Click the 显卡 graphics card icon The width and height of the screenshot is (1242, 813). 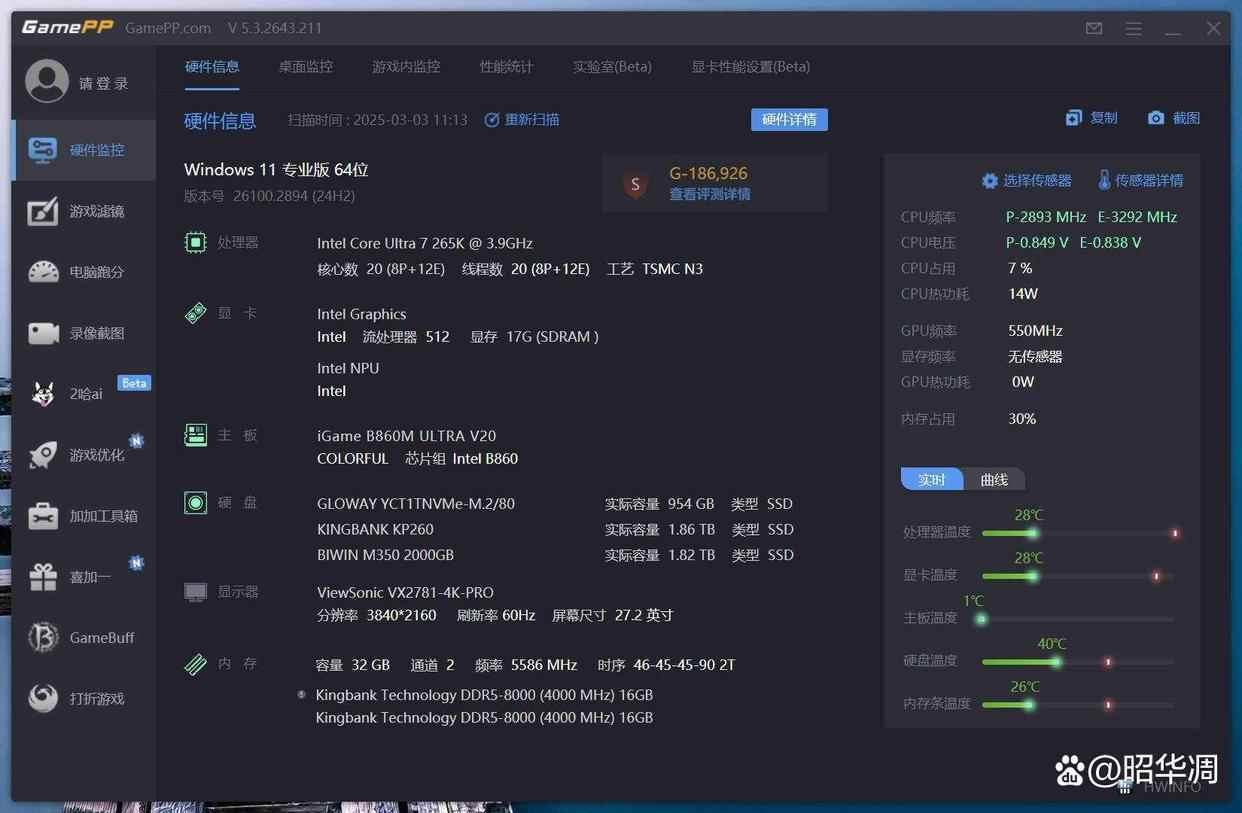click(x=196, y=313)
